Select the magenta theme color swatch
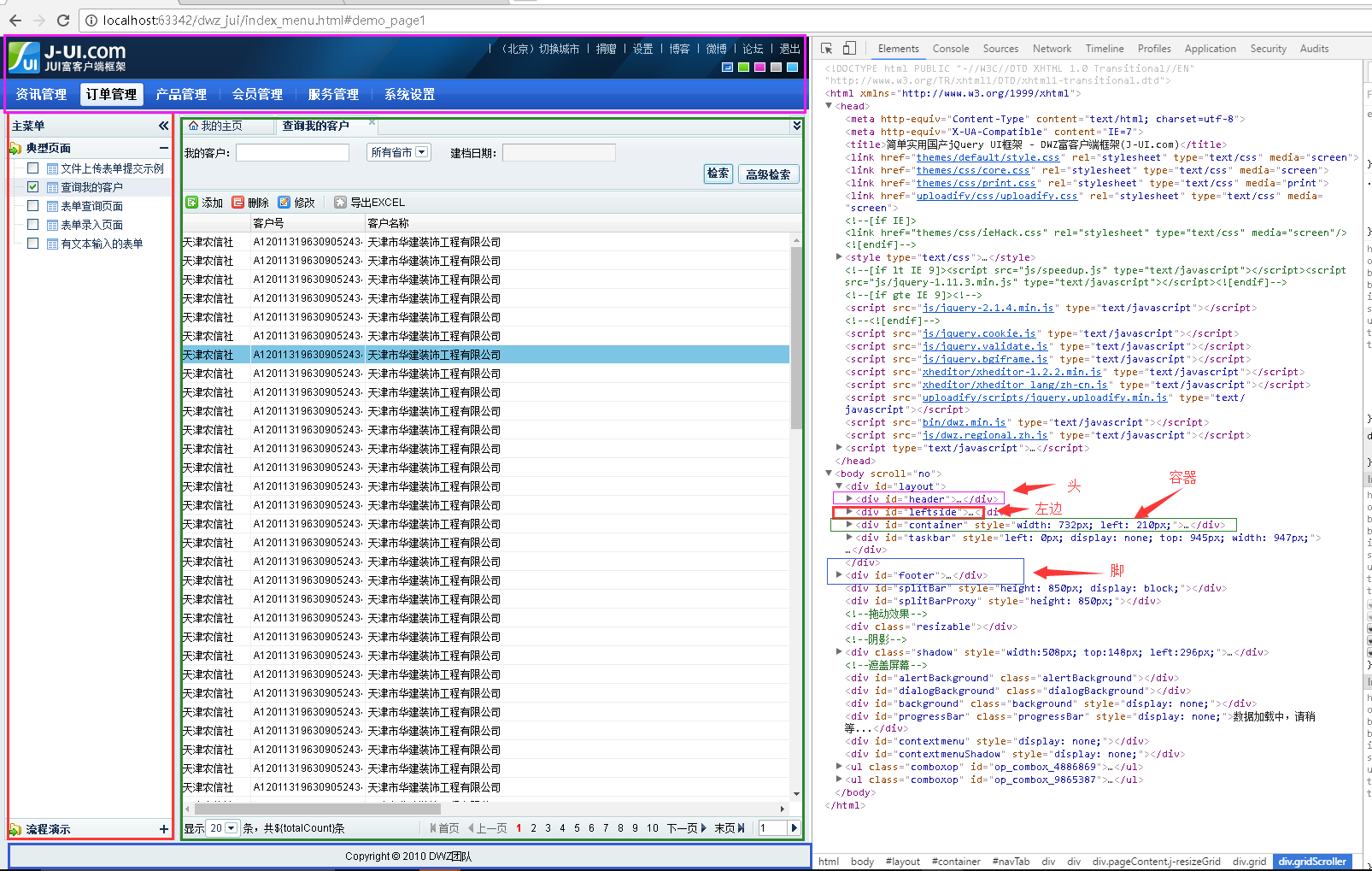This screenshot has width=1372, height=871. pyautogui.click(x=759, y=67)
